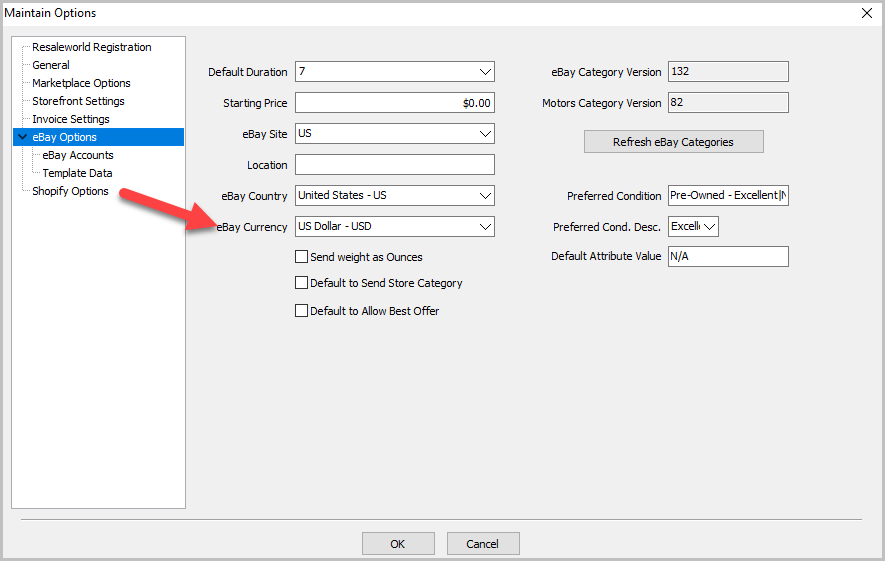The image size is (885, 561).
Task: Click the Starting Price field
Action: (x=395, y=103)
